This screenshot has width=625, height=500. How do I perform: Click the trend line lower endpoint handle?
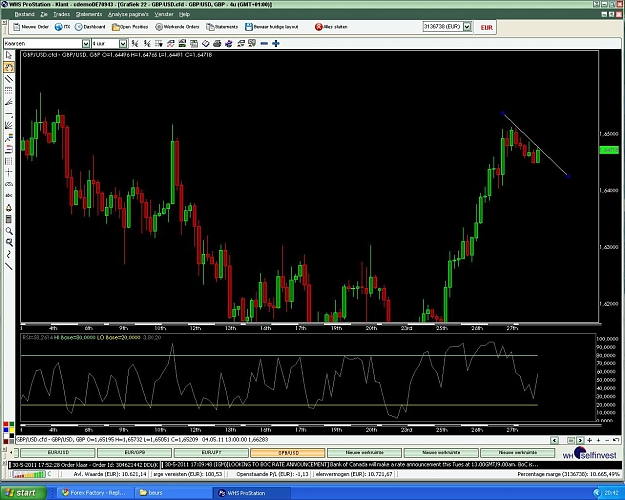[568, 176]
